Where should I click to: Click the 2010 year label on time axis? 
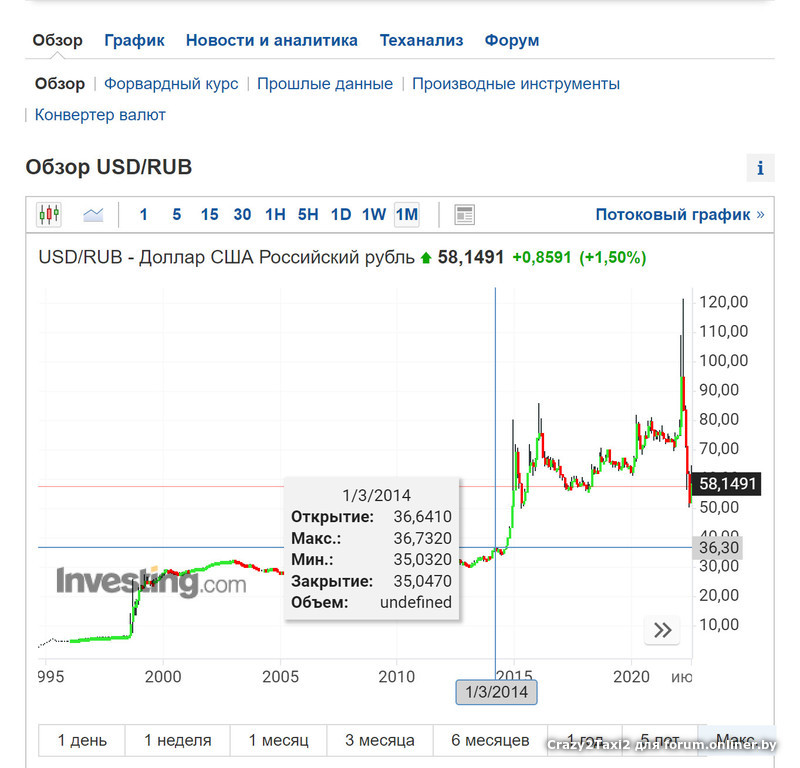coord(396,677)
